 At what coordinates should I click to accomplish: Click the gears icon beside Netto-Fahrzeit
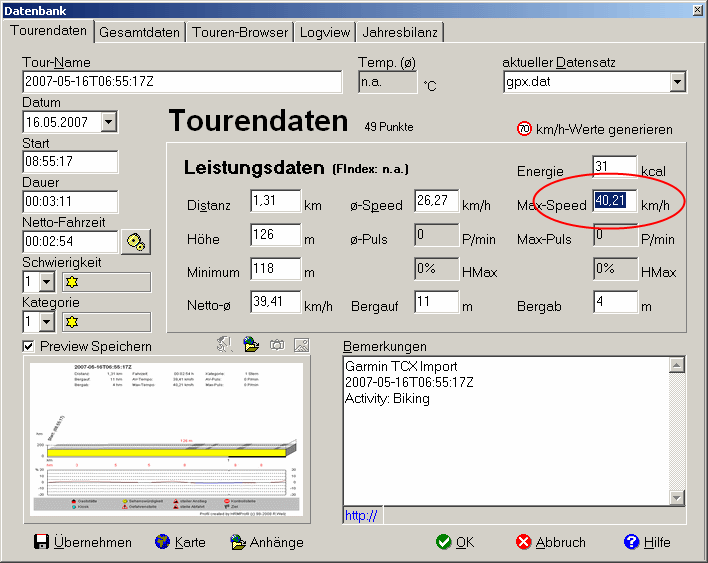tap(136, 242)
